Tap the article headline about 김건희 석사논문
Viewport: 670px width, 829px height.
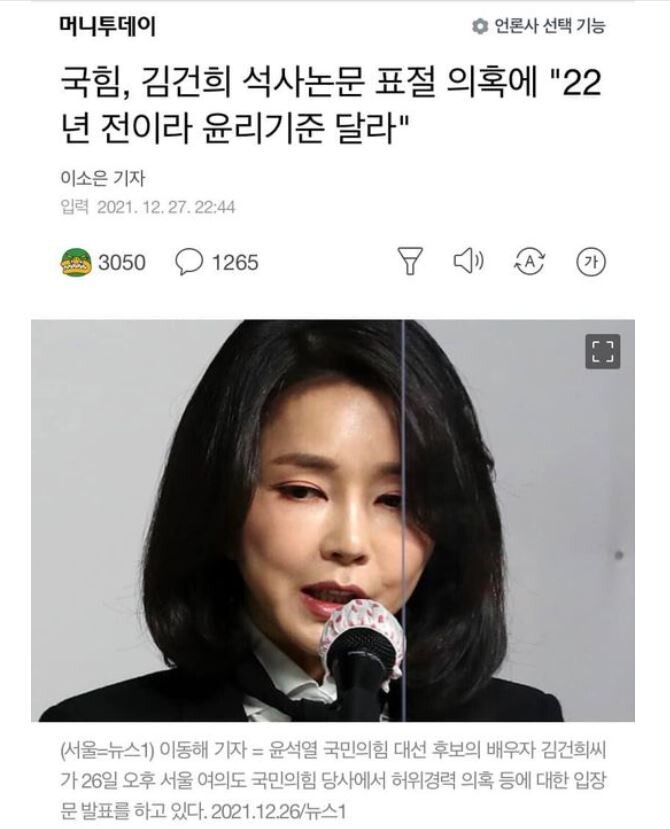(x=332, y=105)
